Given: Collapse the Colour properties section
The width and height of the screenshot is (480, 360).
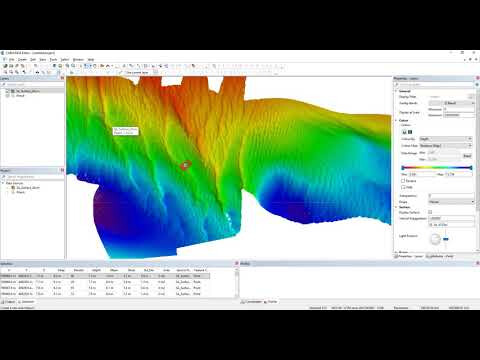Looking at the screenshot, I should tap(396, 120).
